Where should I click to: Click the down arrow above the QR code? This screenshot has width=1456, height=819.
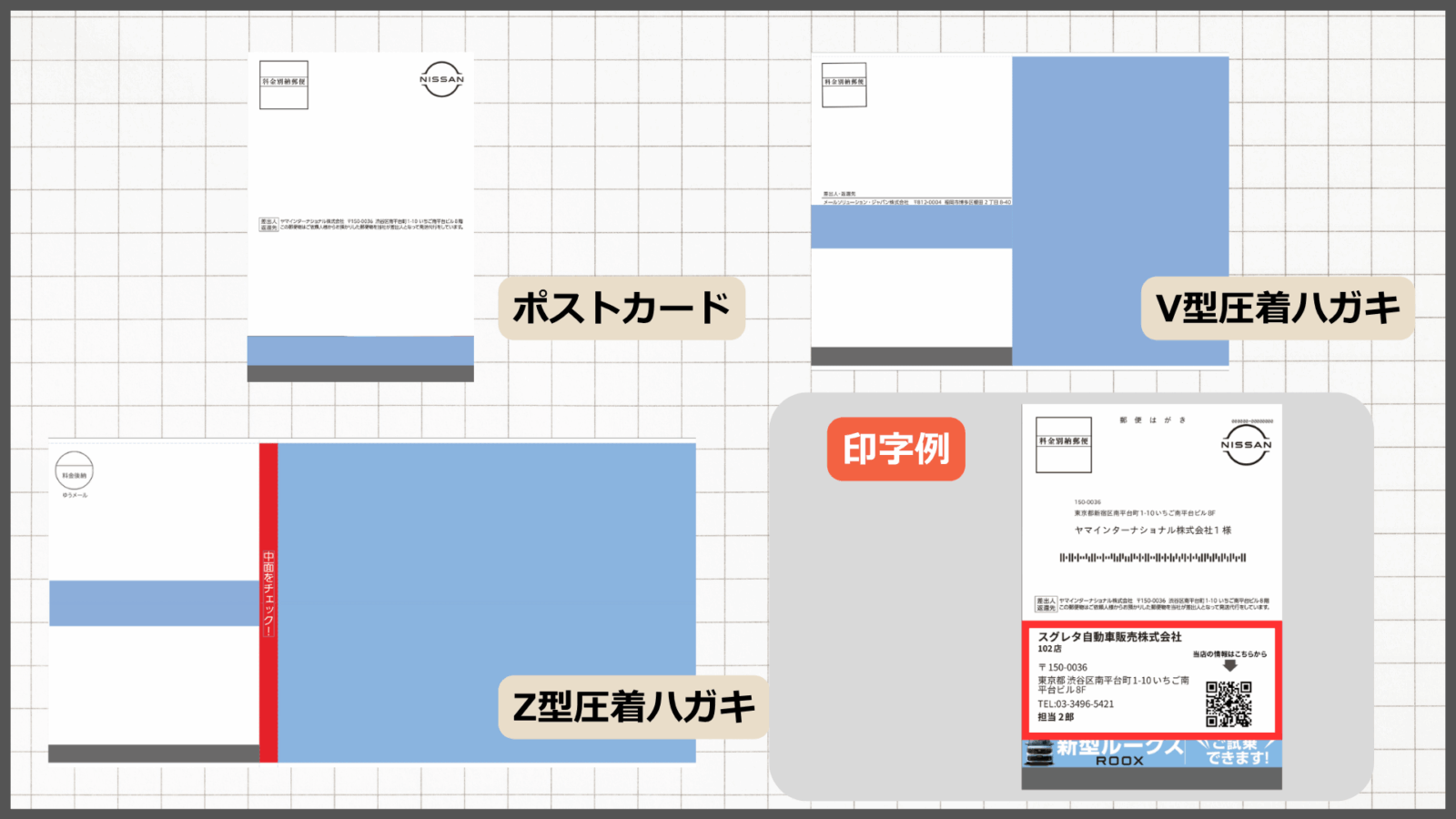[x=1229, y=666]
